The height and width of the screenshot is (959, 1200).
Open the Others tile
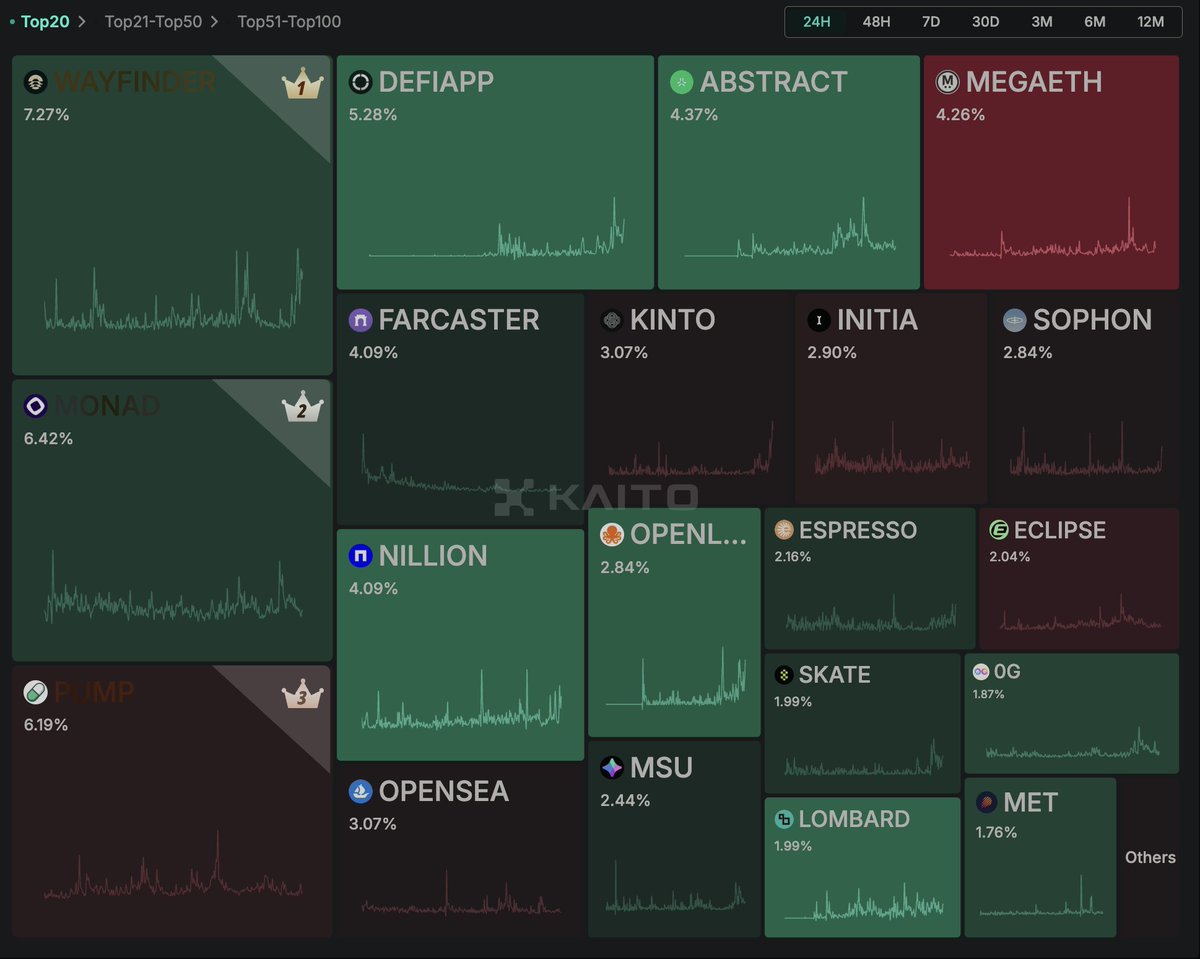click(1150, 857)
